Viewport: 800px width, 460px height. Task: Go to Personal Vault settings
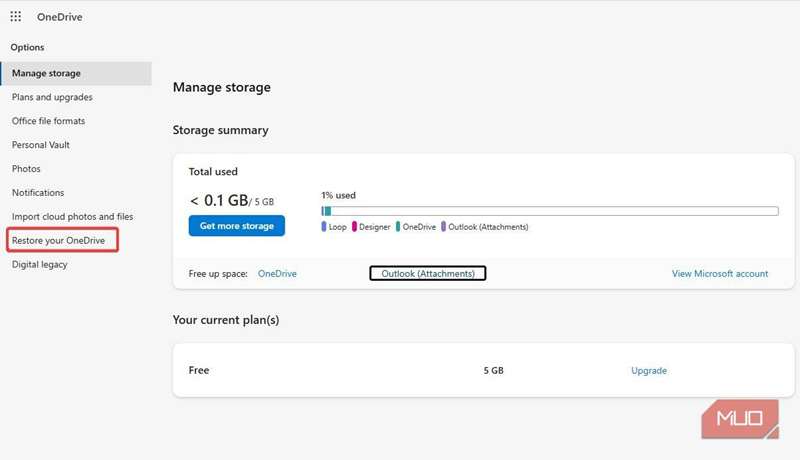(41, 145)
